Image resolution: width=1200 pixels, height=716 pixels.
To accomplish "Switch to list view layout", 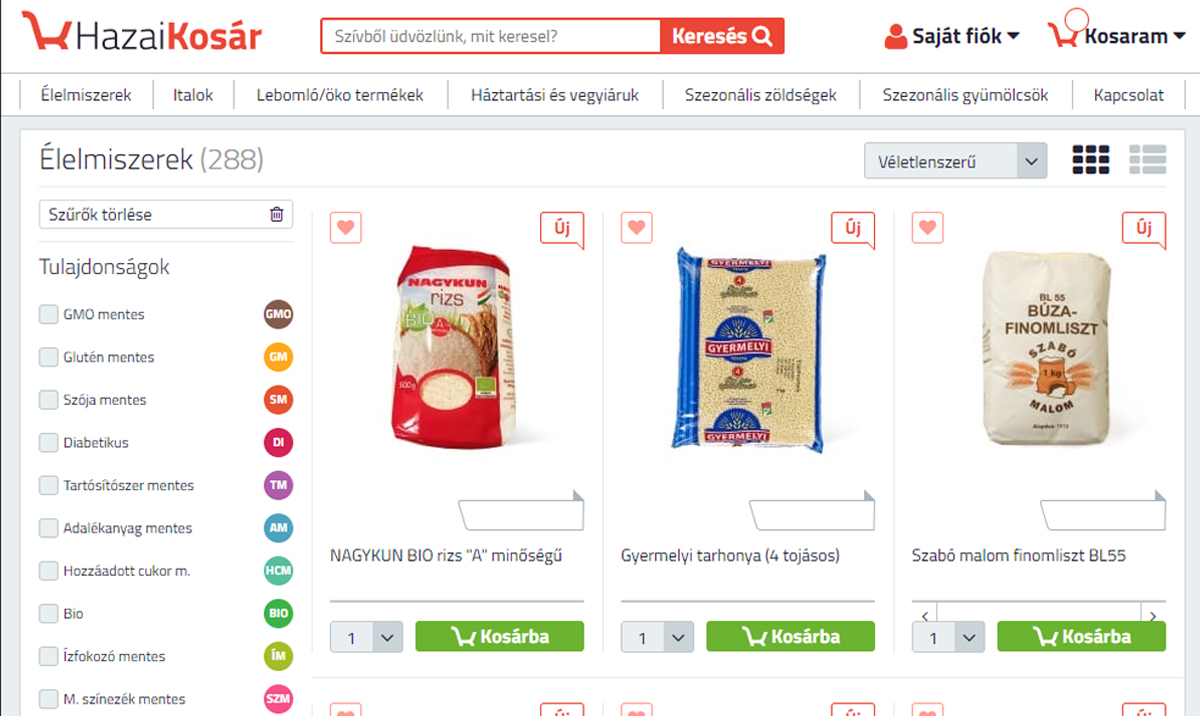I will (x=1148, y=160).
